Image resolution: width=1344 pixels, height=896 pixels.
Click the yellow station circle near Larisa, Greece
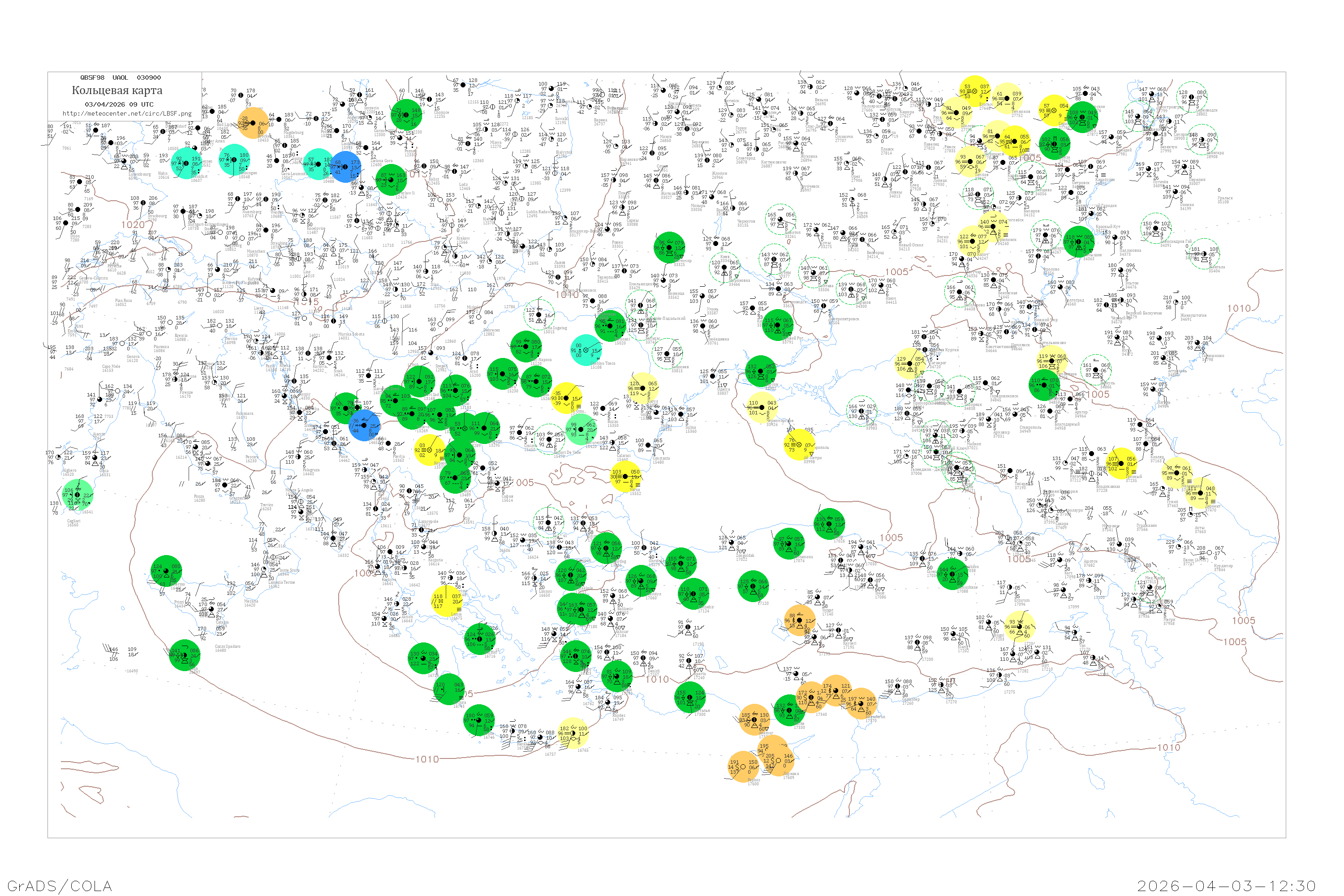point(447,601)
